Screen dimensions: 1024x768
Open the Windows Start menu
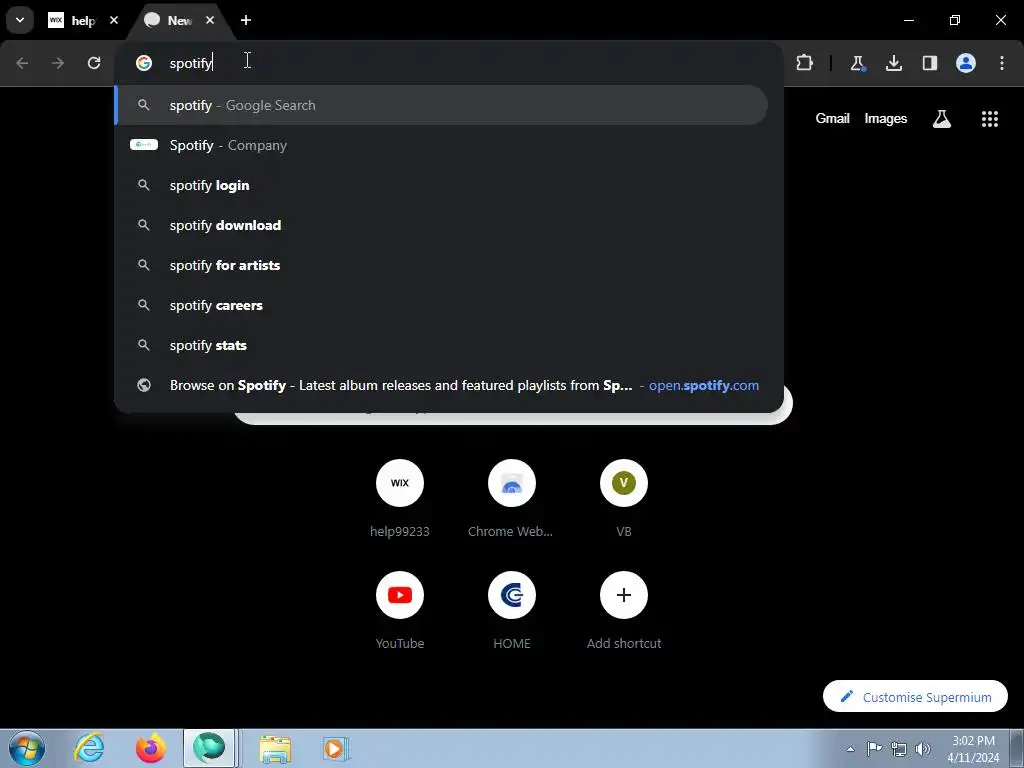point(27,748)
